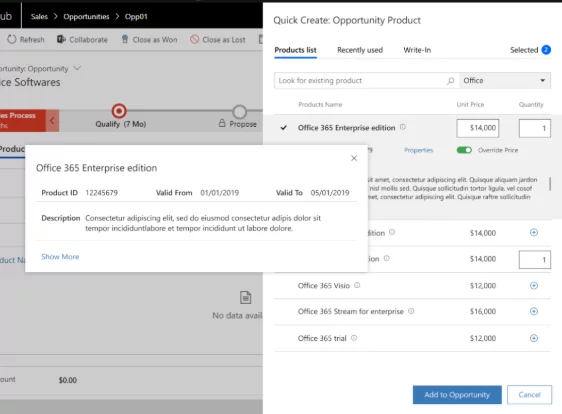Open the Collaborate command
The image size is (562, 414).
(82, 39)
